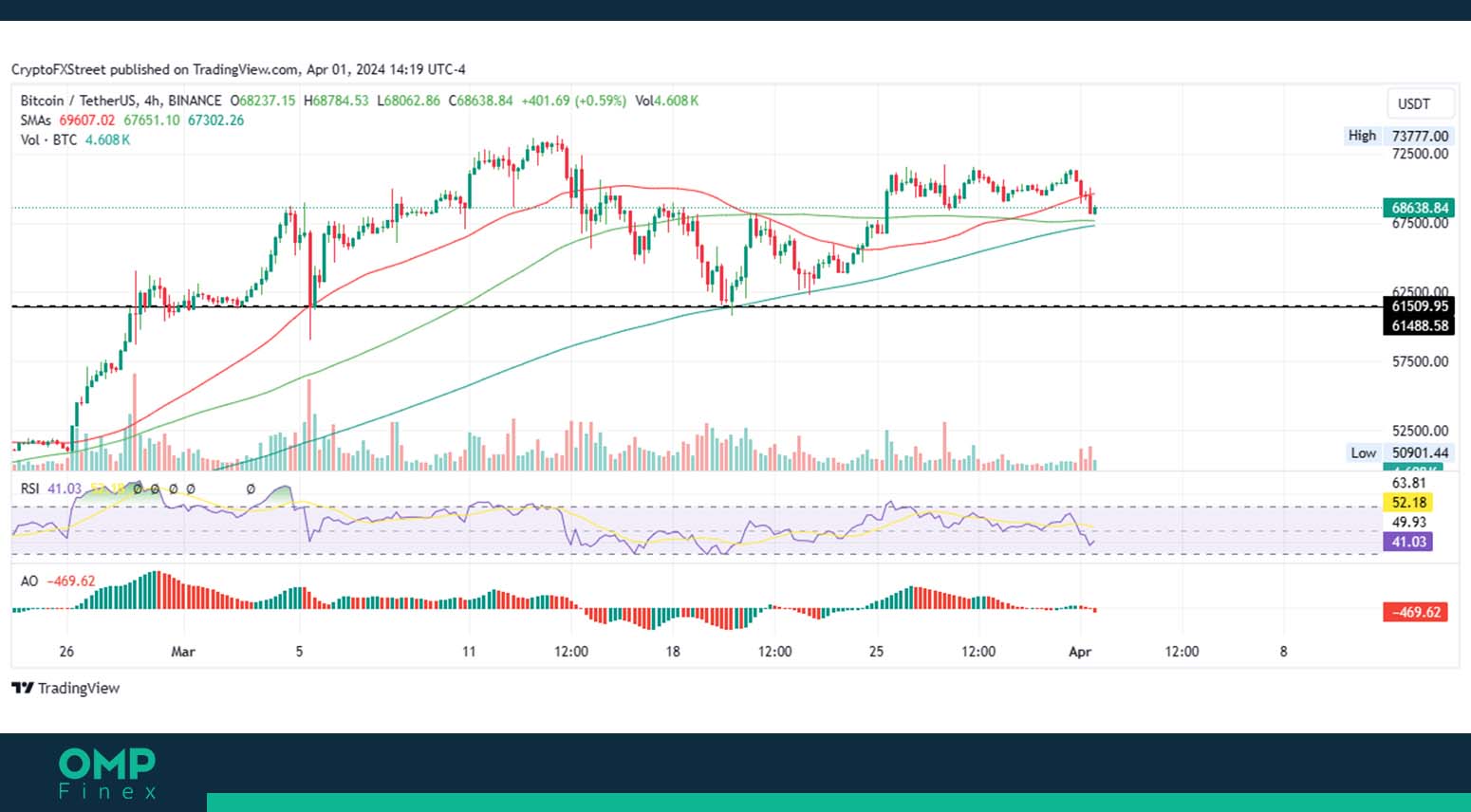1471x812 pixels.
Task: Click the 8 date label on time axis
Action: point(1284,652)
